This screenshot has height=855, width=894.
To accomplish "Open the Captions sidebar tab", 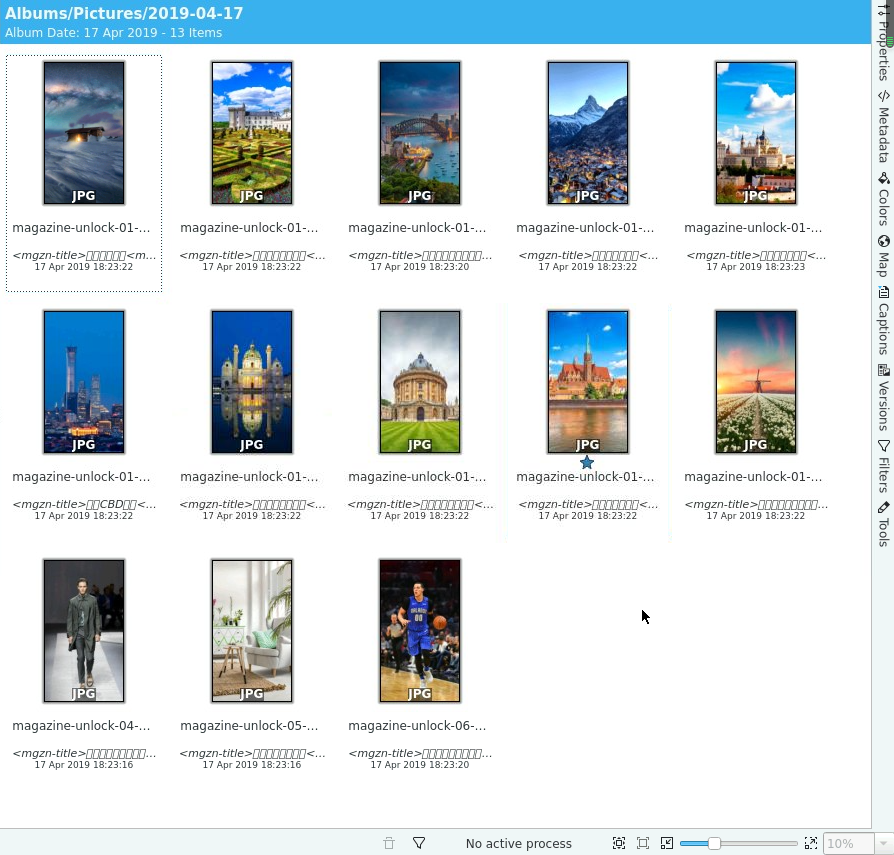I will point(883,321).
